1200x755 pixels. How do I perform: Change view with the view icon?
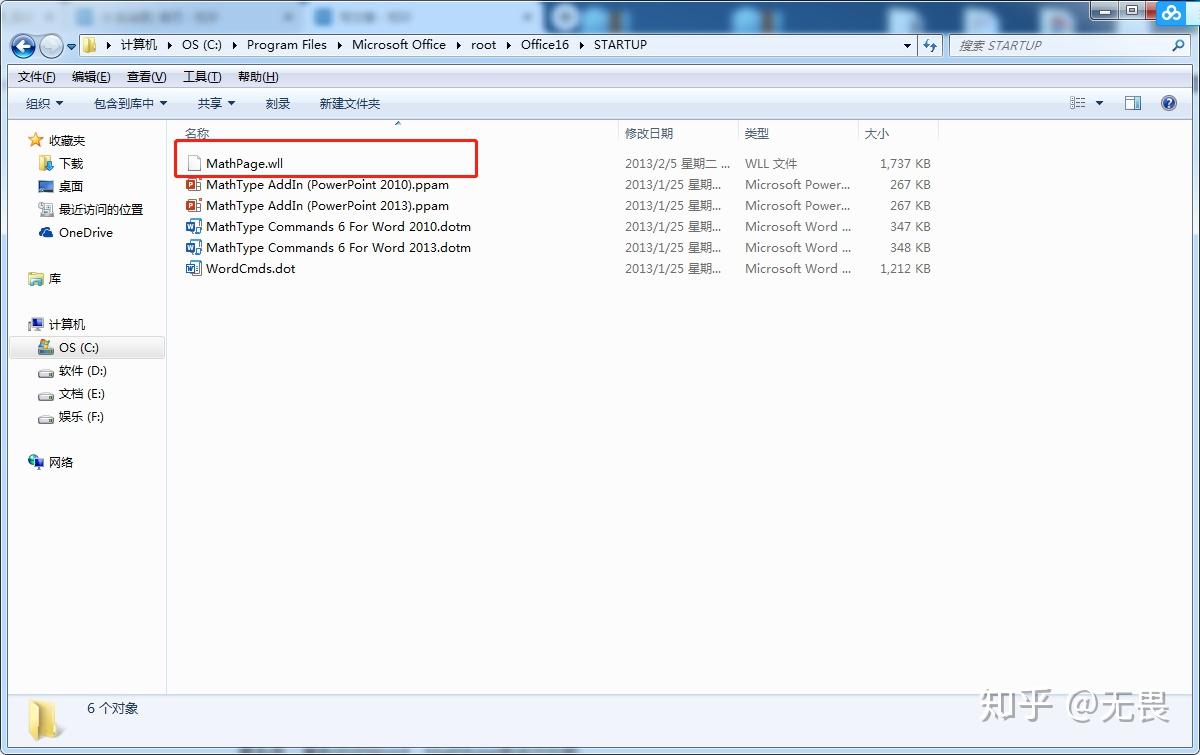(1078, 103)
